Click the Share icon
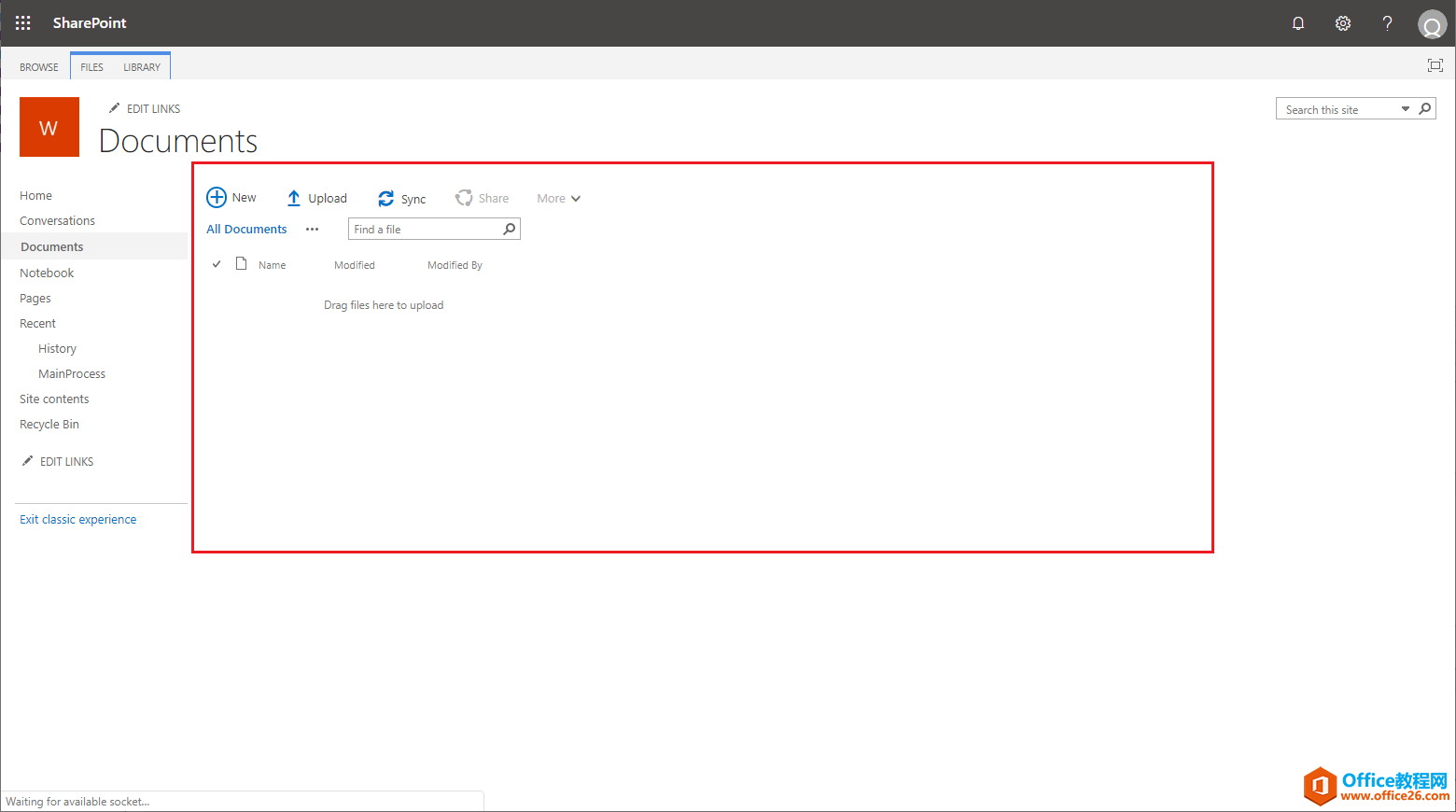This screenshot has height=812, width=1456. tap(464, 197)
